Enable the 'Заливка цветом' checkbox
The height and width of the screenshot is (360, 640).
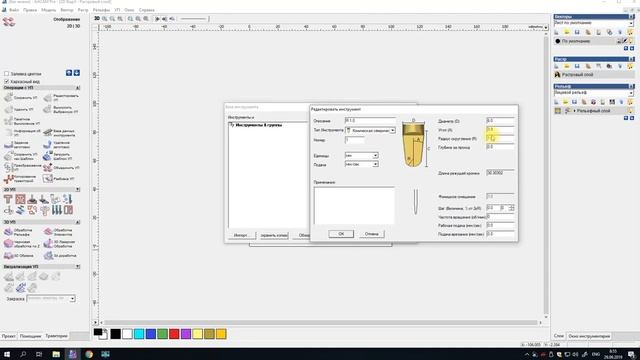tap(7, 74)
